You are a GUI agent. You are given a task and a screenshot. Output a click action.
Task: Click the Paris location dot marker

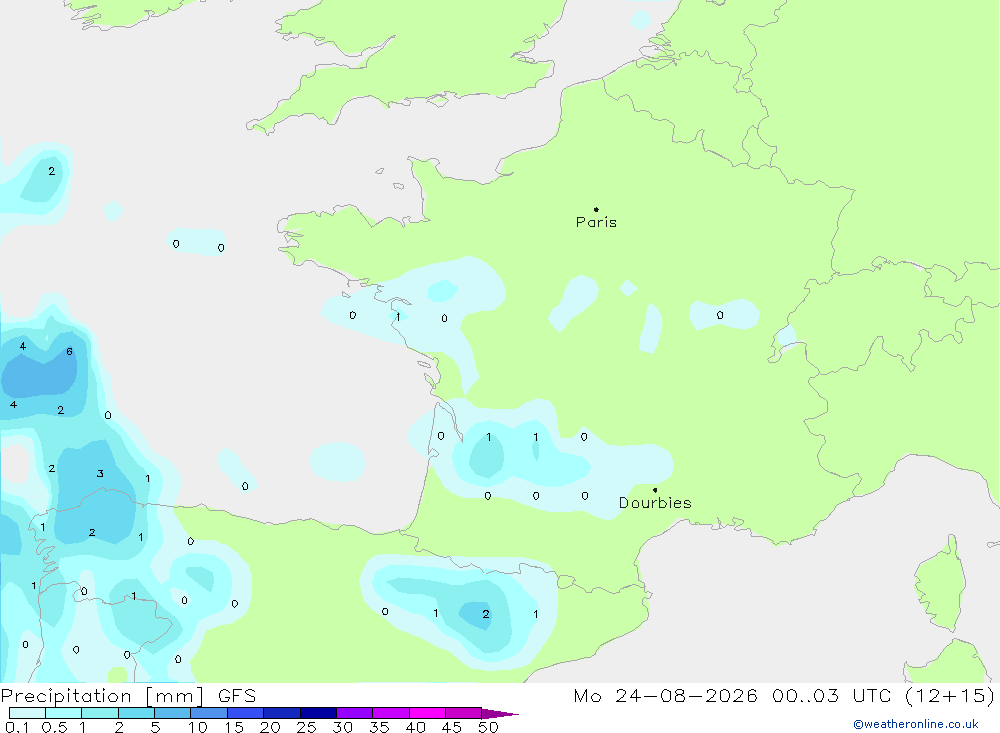click(596, 209)
